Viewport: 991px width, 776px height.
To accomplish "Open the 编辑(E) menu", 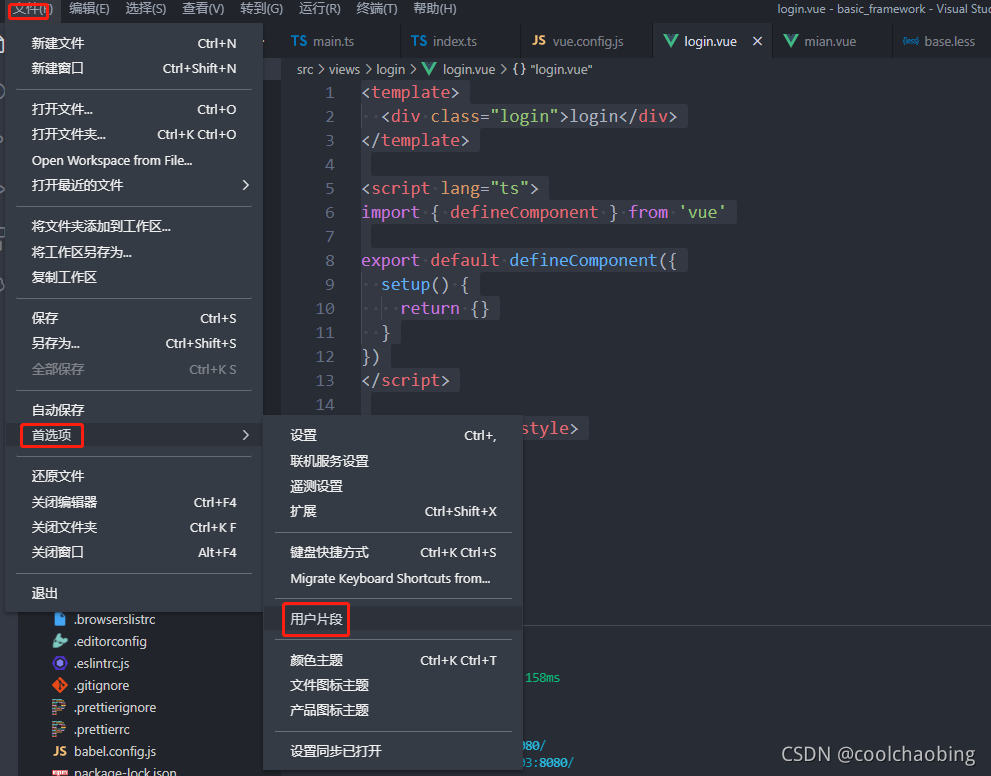I will 89,9.
